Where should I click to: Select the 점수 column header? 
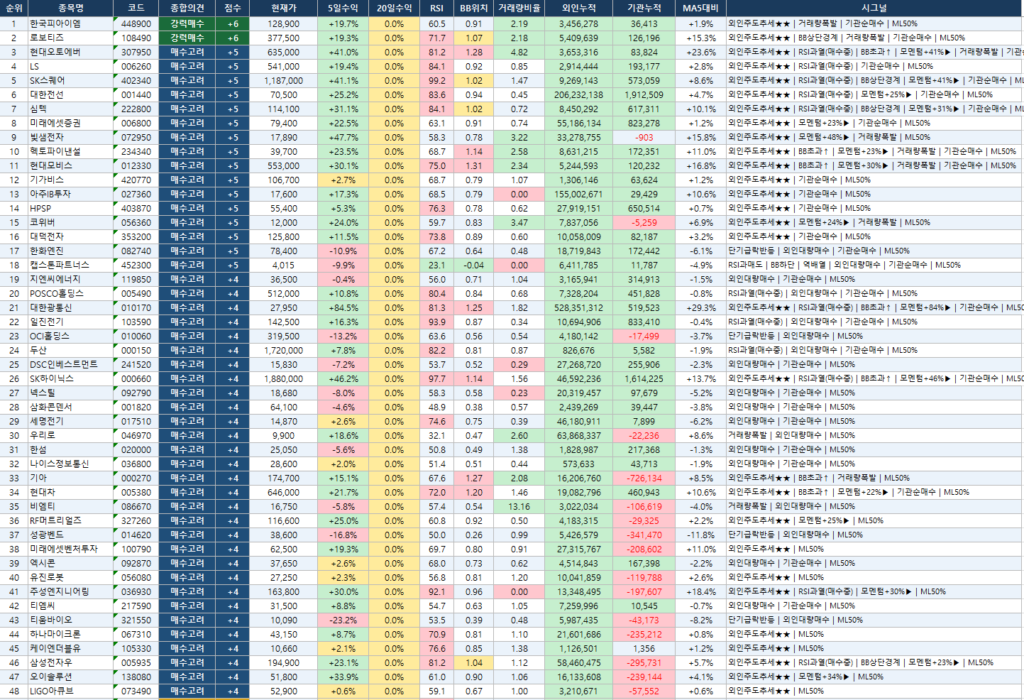pyautogui.click(x=232, y=8)
